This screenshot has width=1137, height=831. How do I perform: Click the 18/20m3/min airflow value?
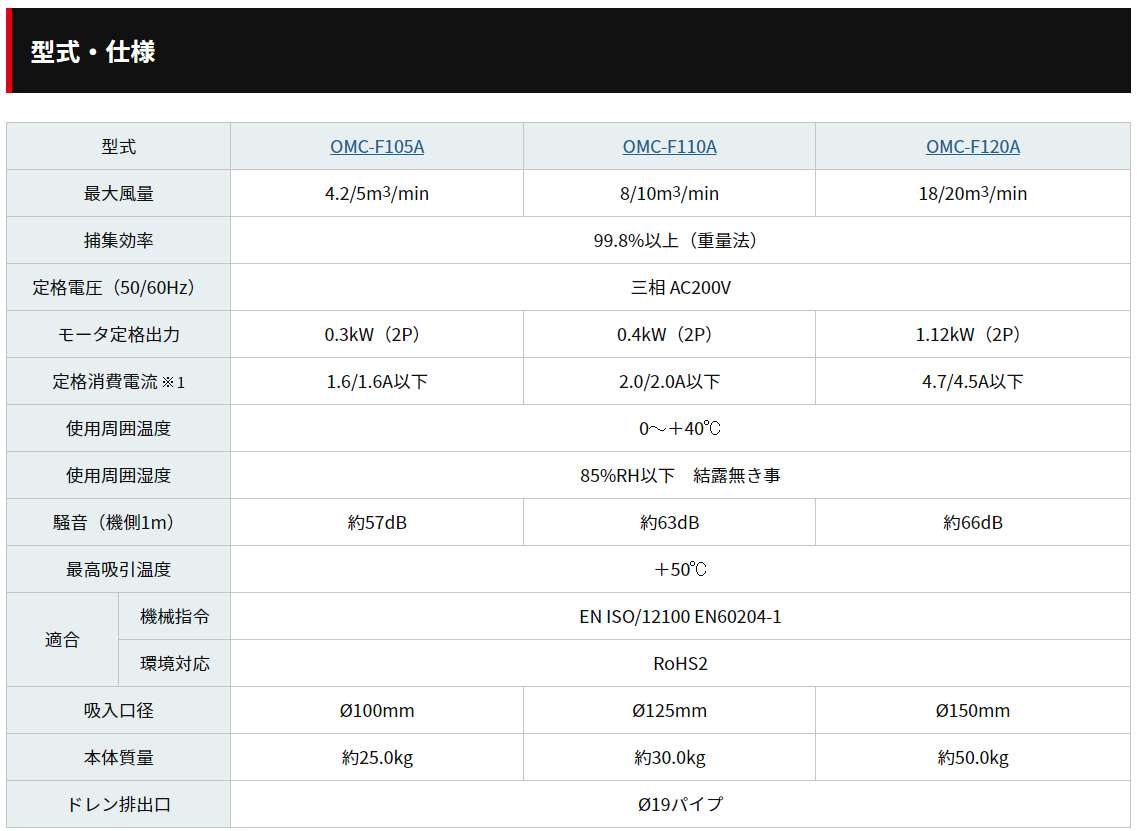point(972,194)
